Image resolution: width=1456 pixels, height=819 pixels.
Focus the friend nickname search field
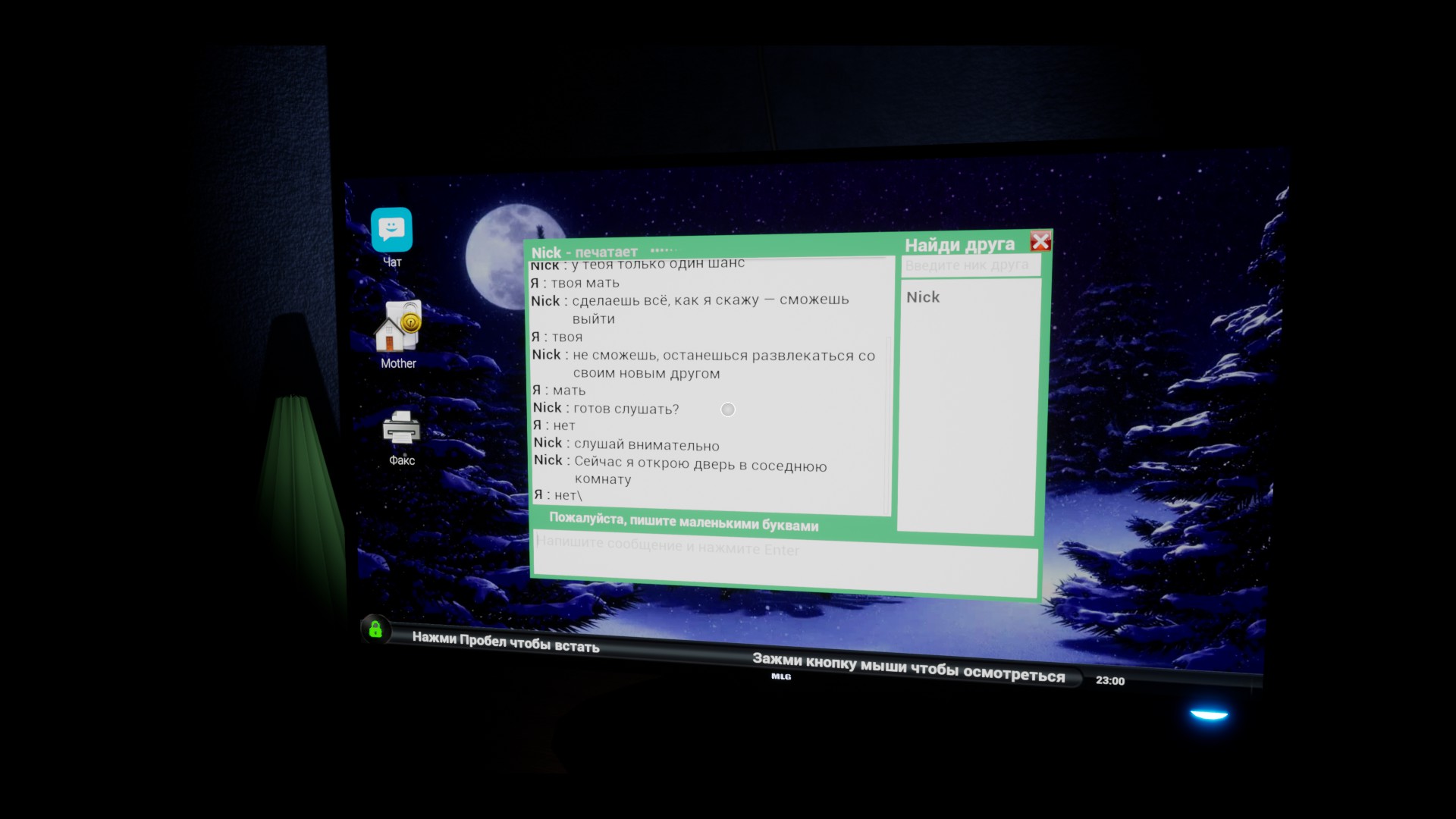970,265
